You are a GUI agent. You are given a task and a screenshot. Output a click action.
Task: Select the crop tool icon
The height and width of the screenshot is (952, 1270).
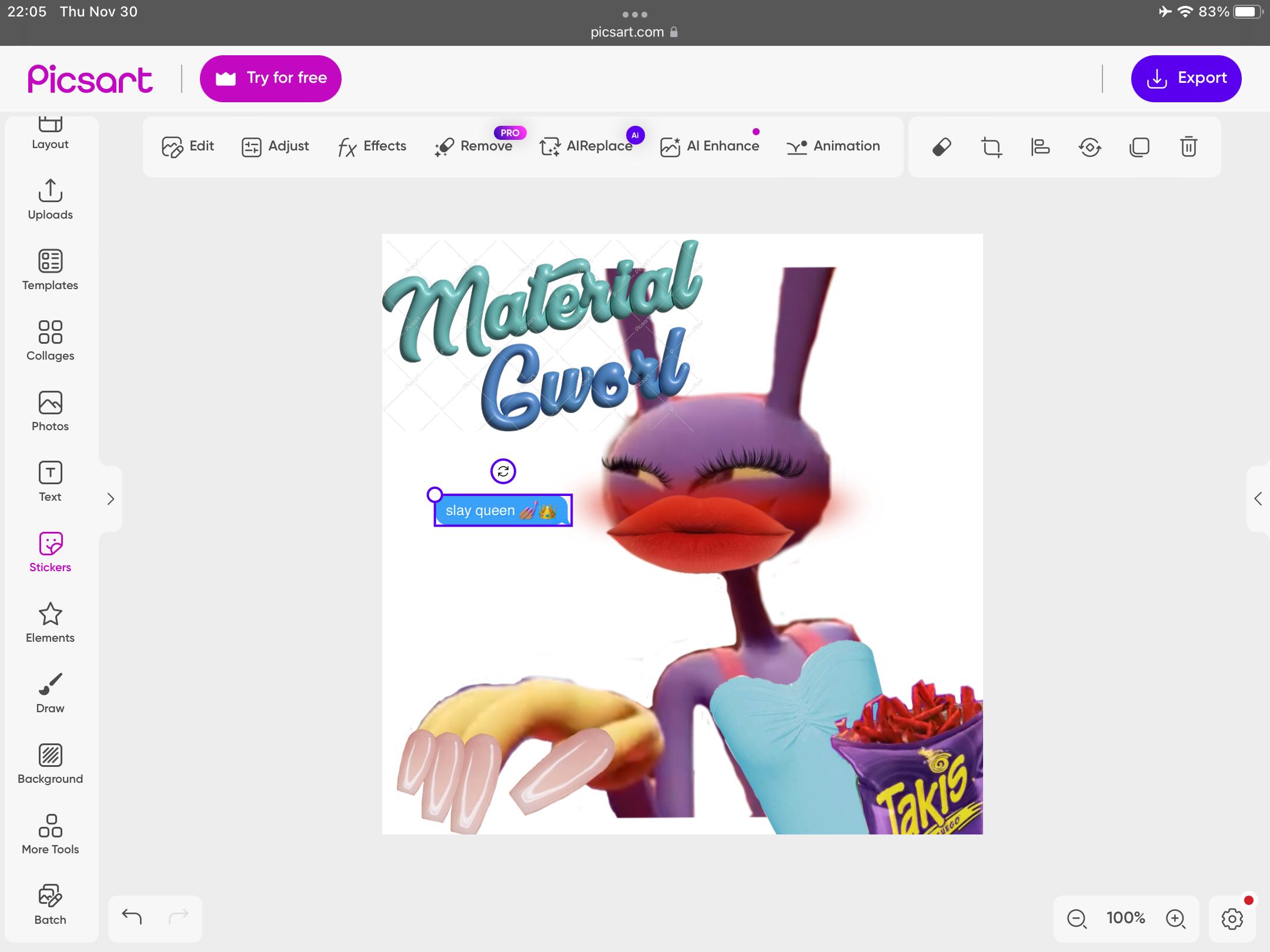(x=991, y=147)
